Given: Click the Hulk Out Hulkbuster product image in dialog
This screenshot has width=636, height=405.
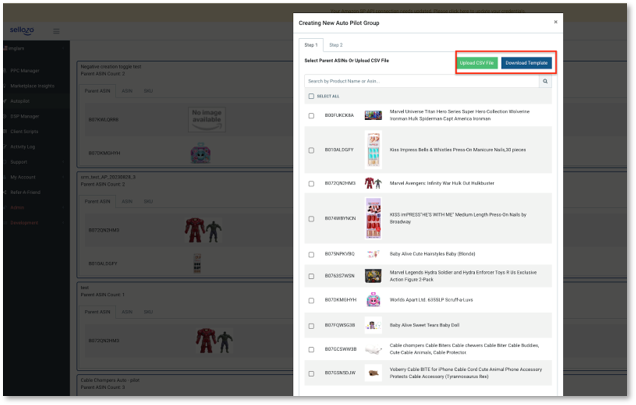Looking at the screenshot, I should pos(373,183).
